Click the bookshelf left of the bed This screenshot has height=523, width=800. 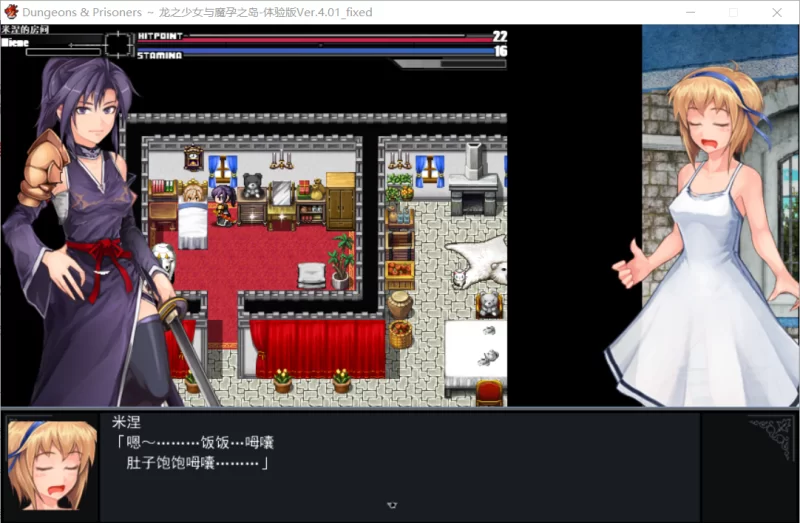(163, 202)
